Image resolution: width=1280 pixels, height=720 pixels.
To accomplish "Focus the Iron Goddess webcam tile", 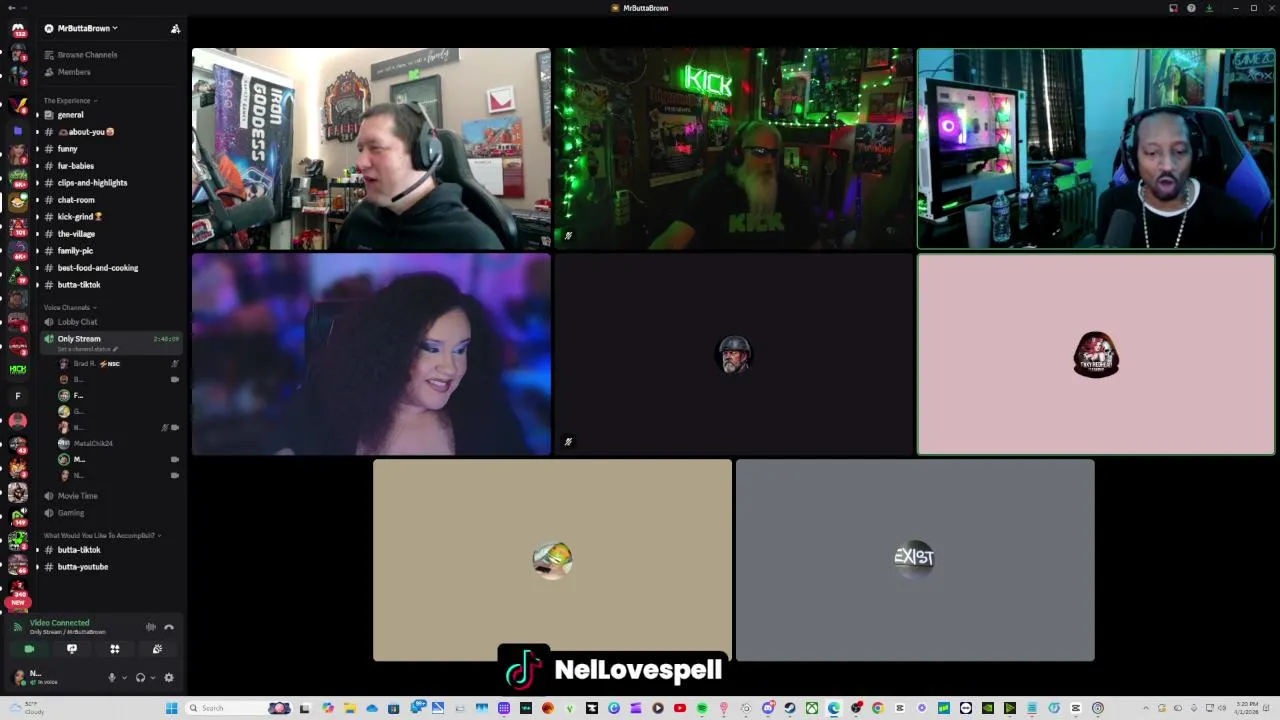I will (371, 148).
